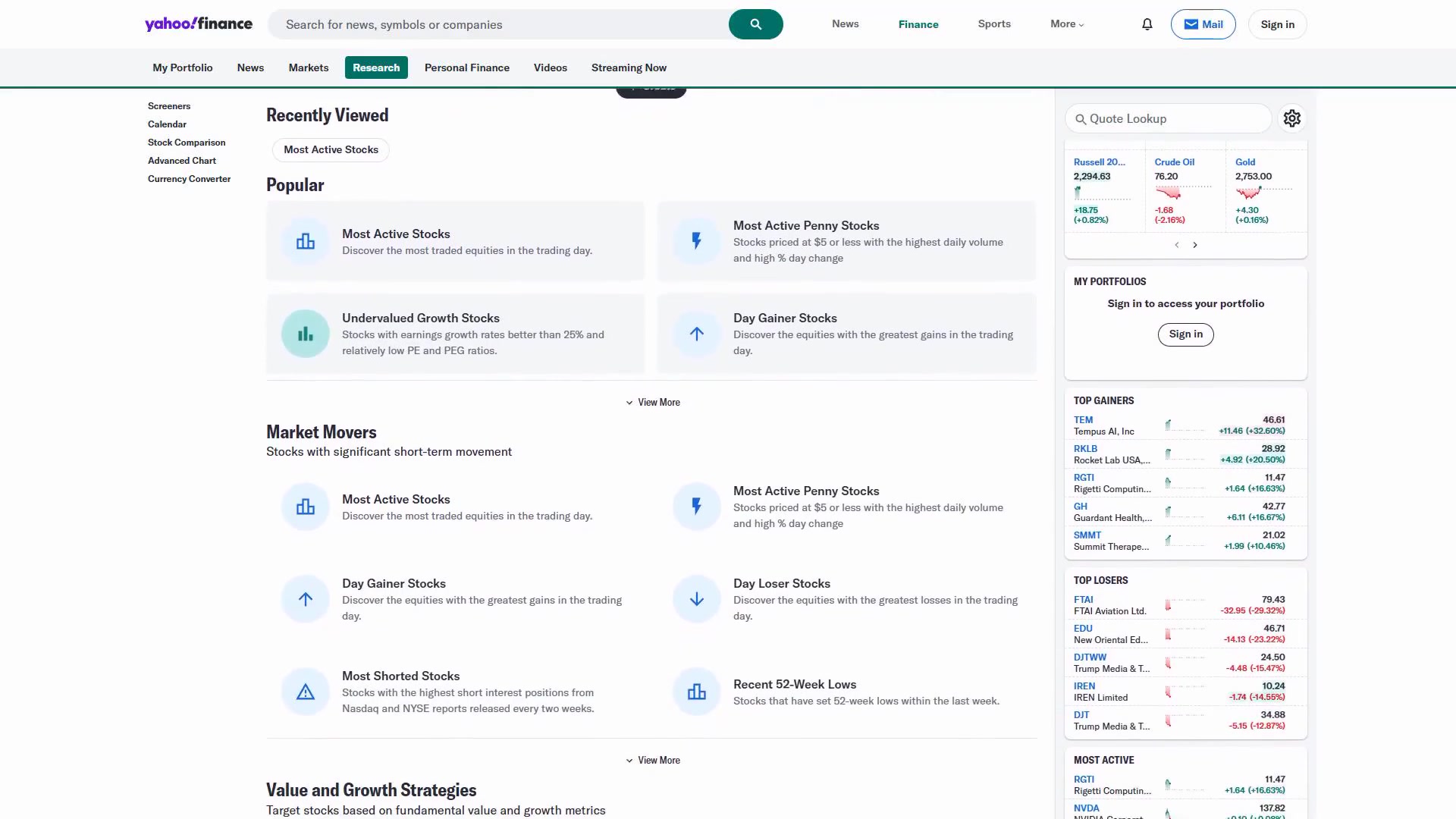Click the Most Active Stocks recently viewed chip

coord(331,150)
